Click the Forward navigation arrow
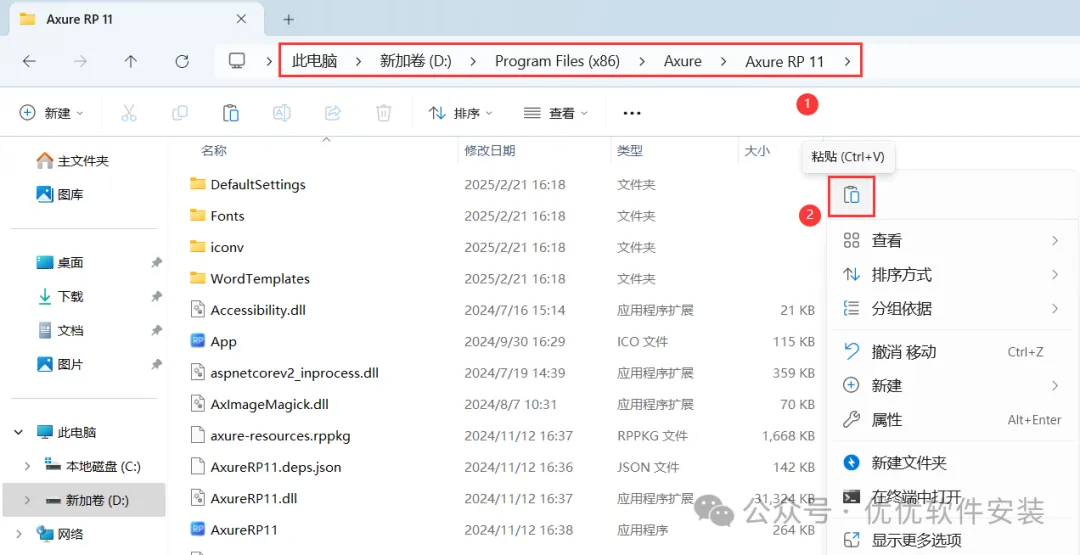1080x555 pixels. coord(80,61)
